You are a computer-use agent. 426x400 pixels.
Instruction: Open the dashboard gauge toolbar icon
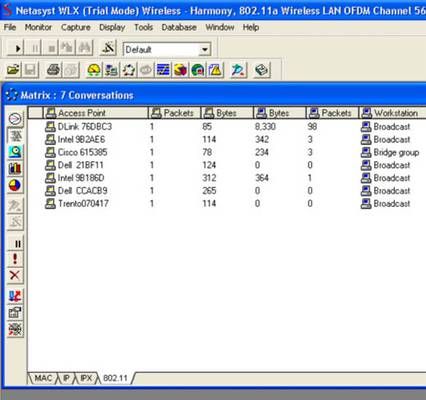point(94,70)
